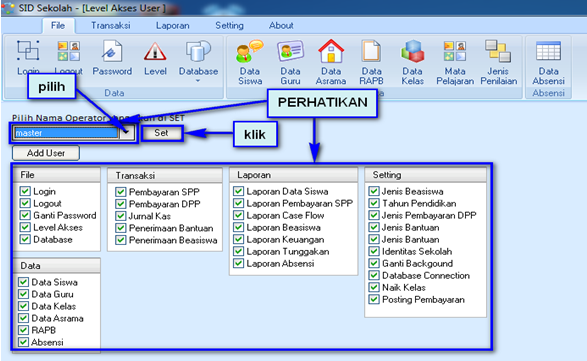Toggle Absensi checkbox in Data group
587x361 pixels.
coord(24,342)
